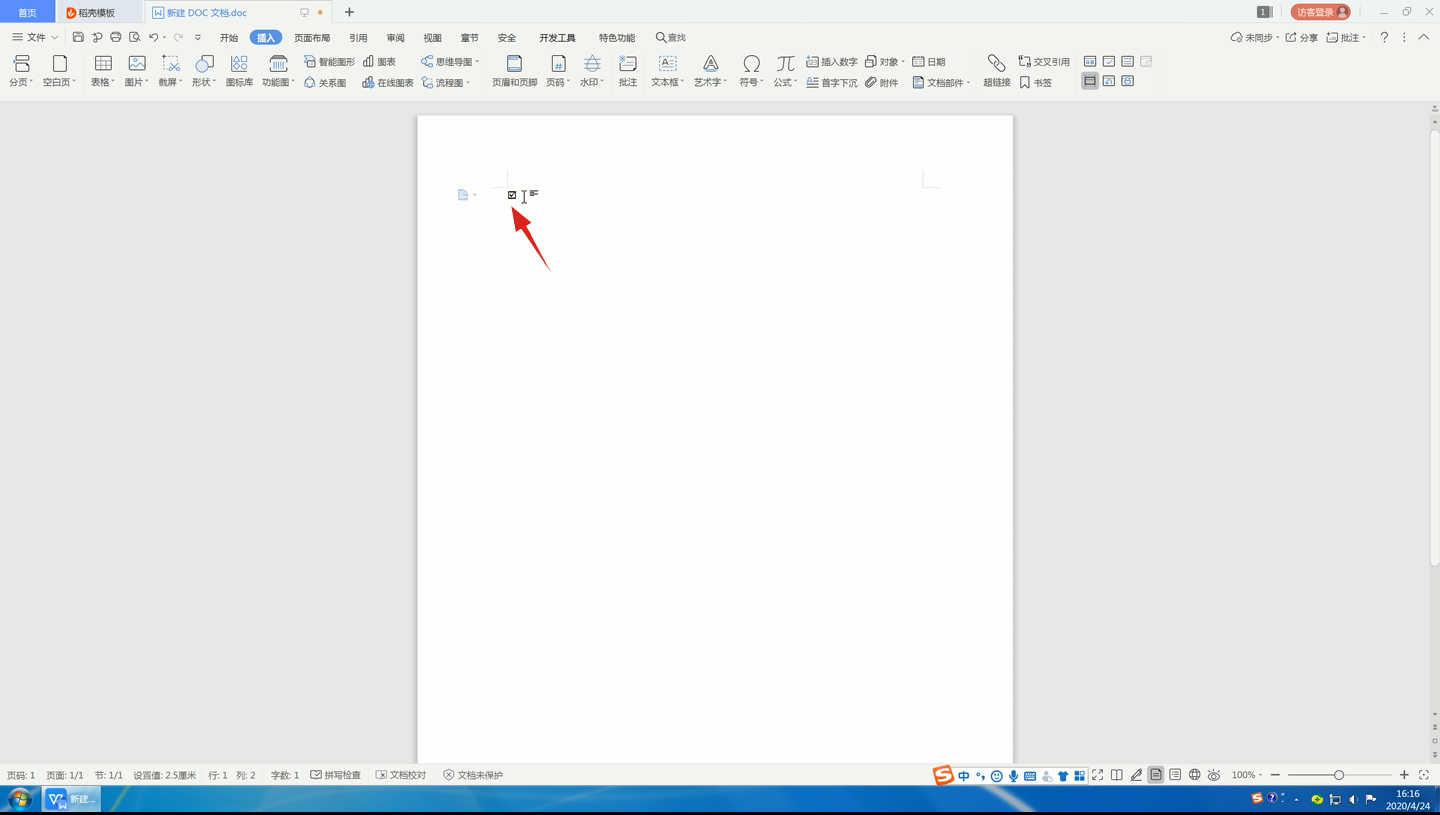Insert checkbox form field icon

point(1109,62)
